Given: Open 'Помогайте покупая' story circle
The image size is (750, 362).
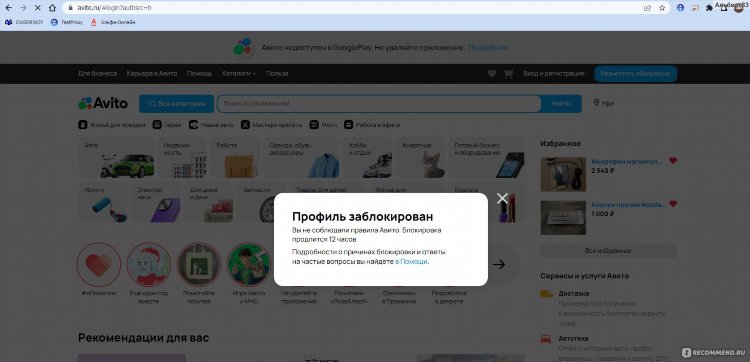Looking at the screenshot, I should coord(199,264).
